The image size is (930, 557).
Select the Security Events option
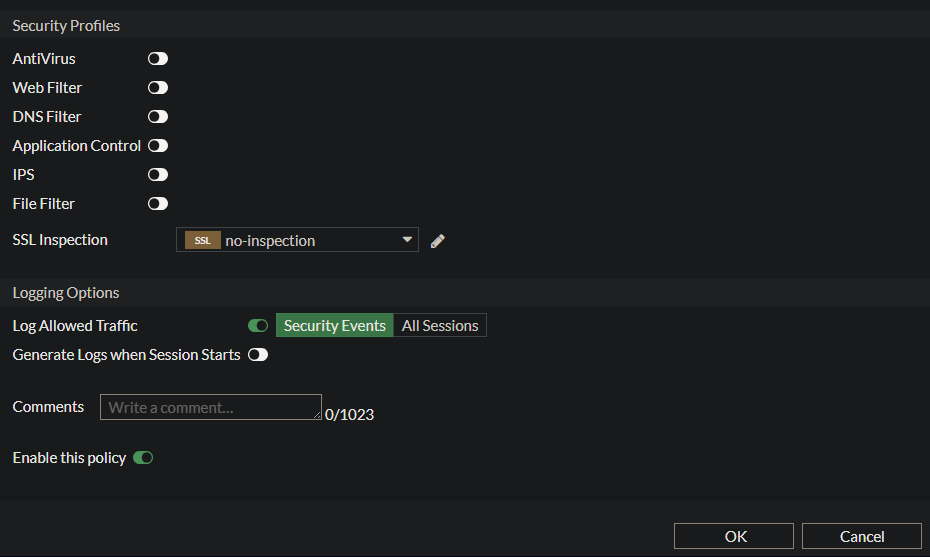pyautogui.click(x=334, y=326)
